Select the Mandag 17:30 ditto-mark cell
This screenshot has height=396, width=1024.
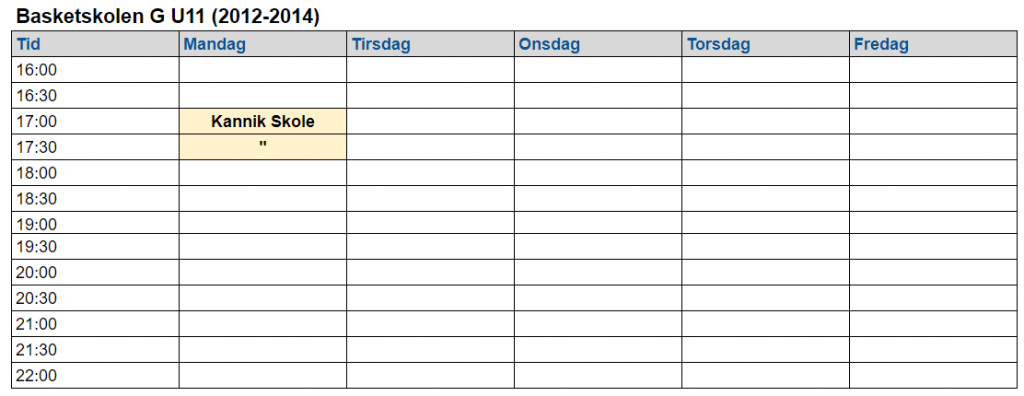[x=263, y=147]
